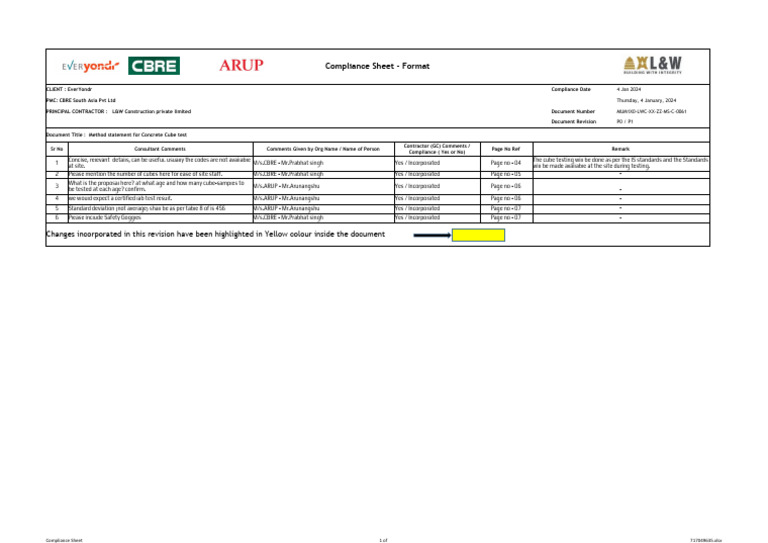Viewport: 768px width, 543px height.
Task: Click the 'Page No Ref' column header
Action: click(506, 149)
